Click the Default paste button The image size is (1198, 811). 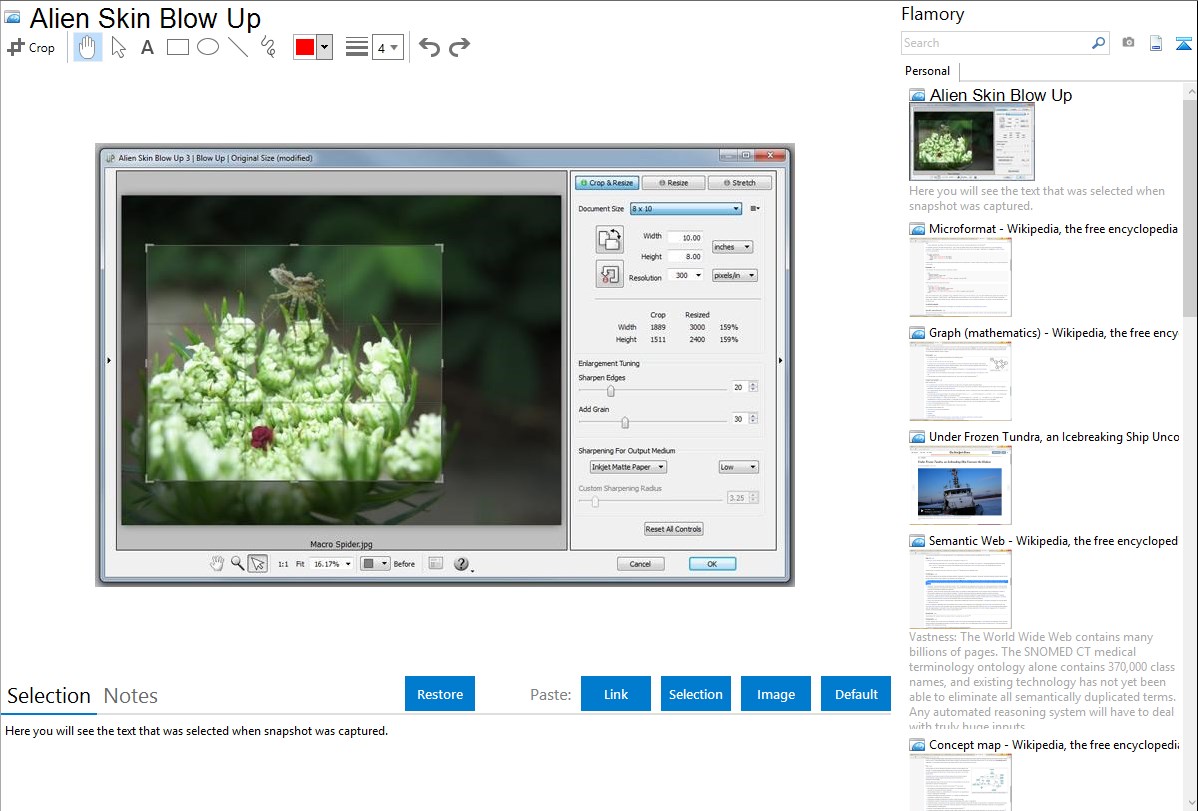pyautogui.click(x=856, y=694)
